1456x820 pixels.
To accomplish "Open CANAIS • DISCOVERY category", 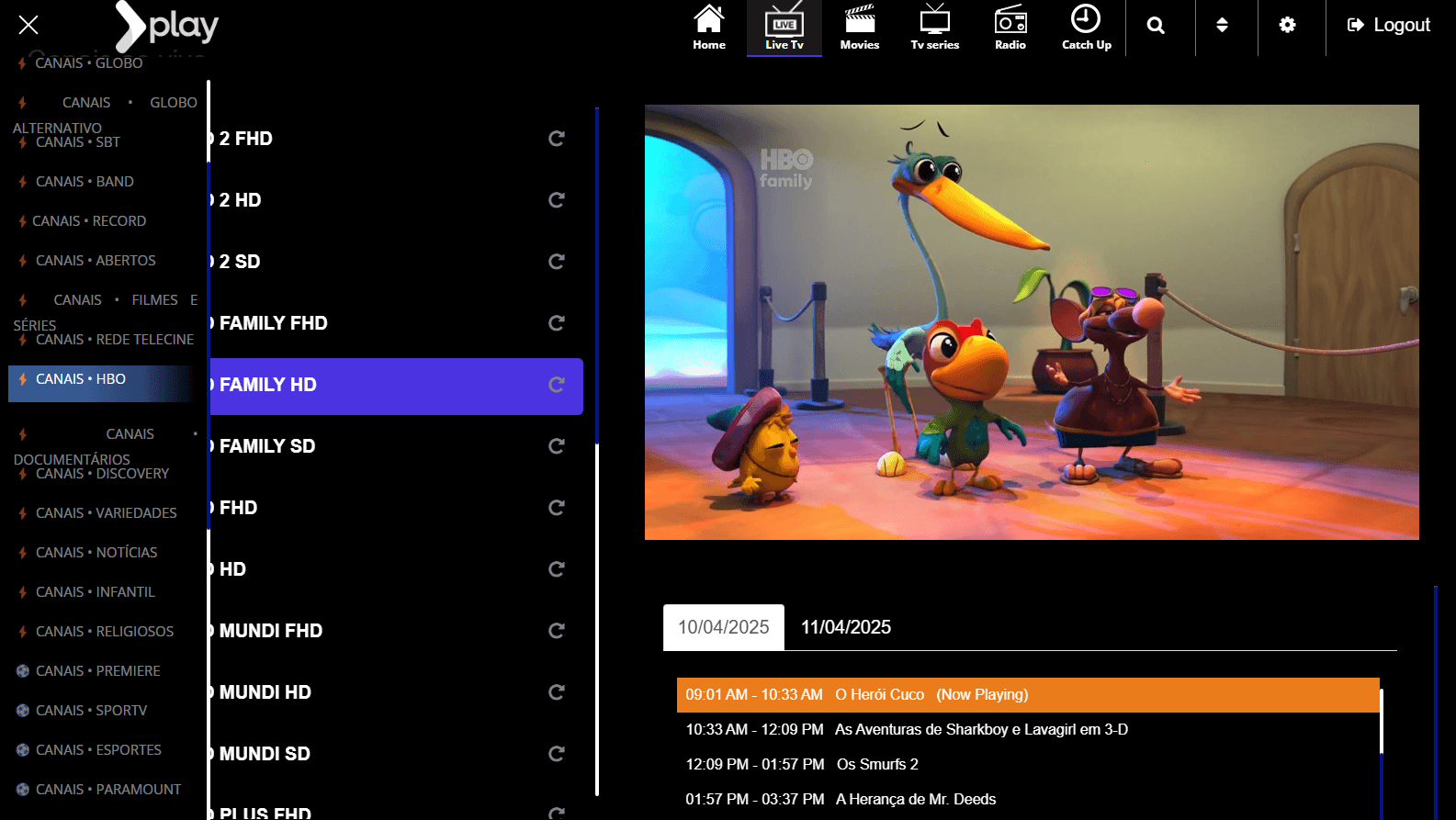I will click(102, 474).
